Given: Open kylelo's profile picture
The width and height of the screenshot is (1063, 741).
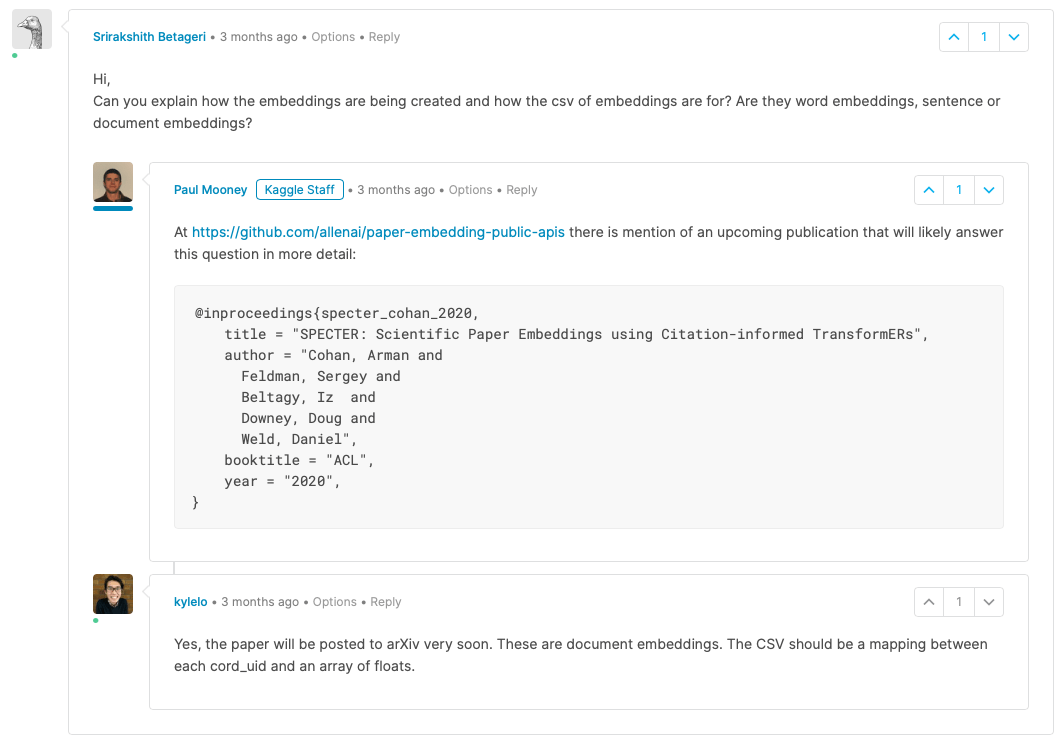Looking at the screenshot, I should click(x=113, y=594).
